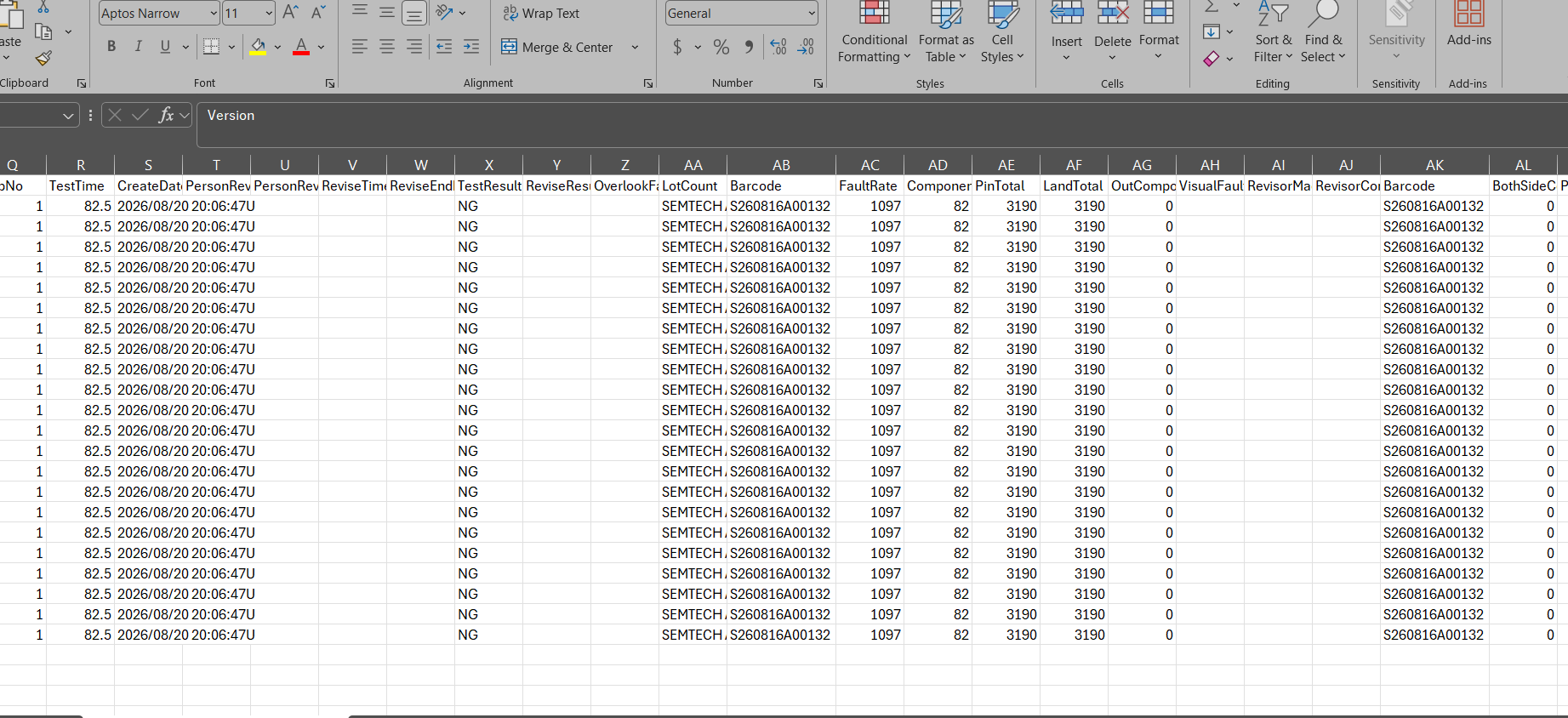Click Merge & Center button
Viewport: 1568px width, 718px height.
[x=558, y=47]
